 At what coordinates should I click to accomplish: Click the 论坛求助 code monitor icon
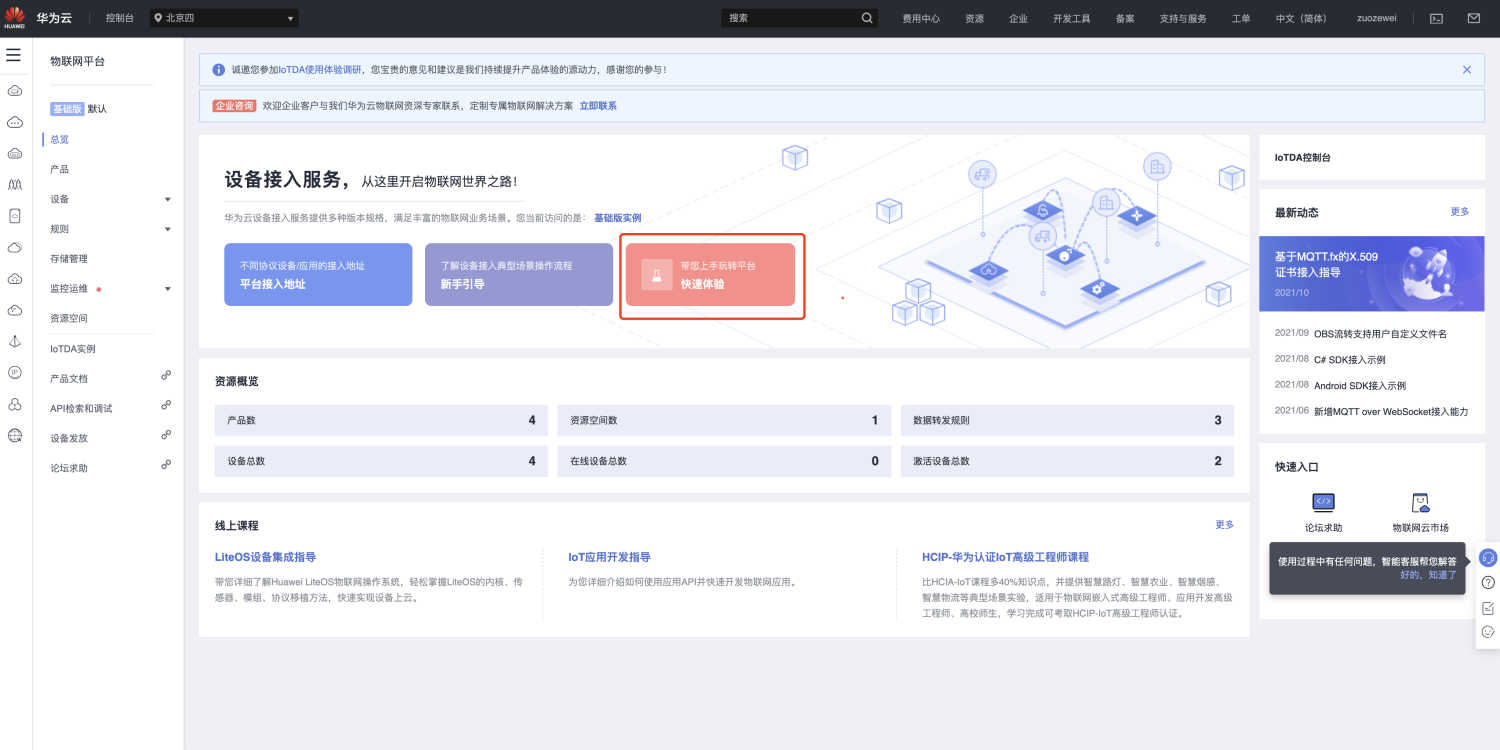[x=1323, y=502]
